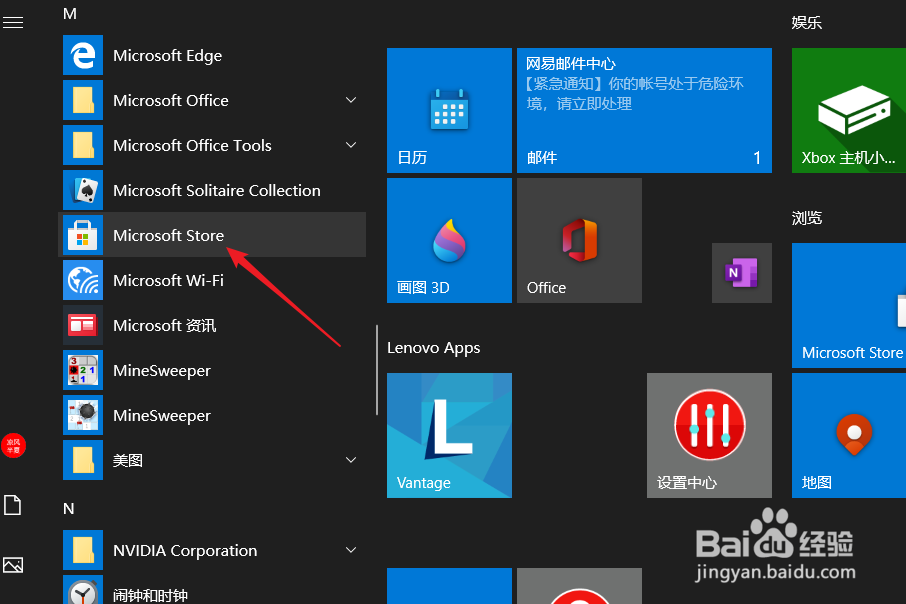Open the small OneNote tile

point(742,273)
